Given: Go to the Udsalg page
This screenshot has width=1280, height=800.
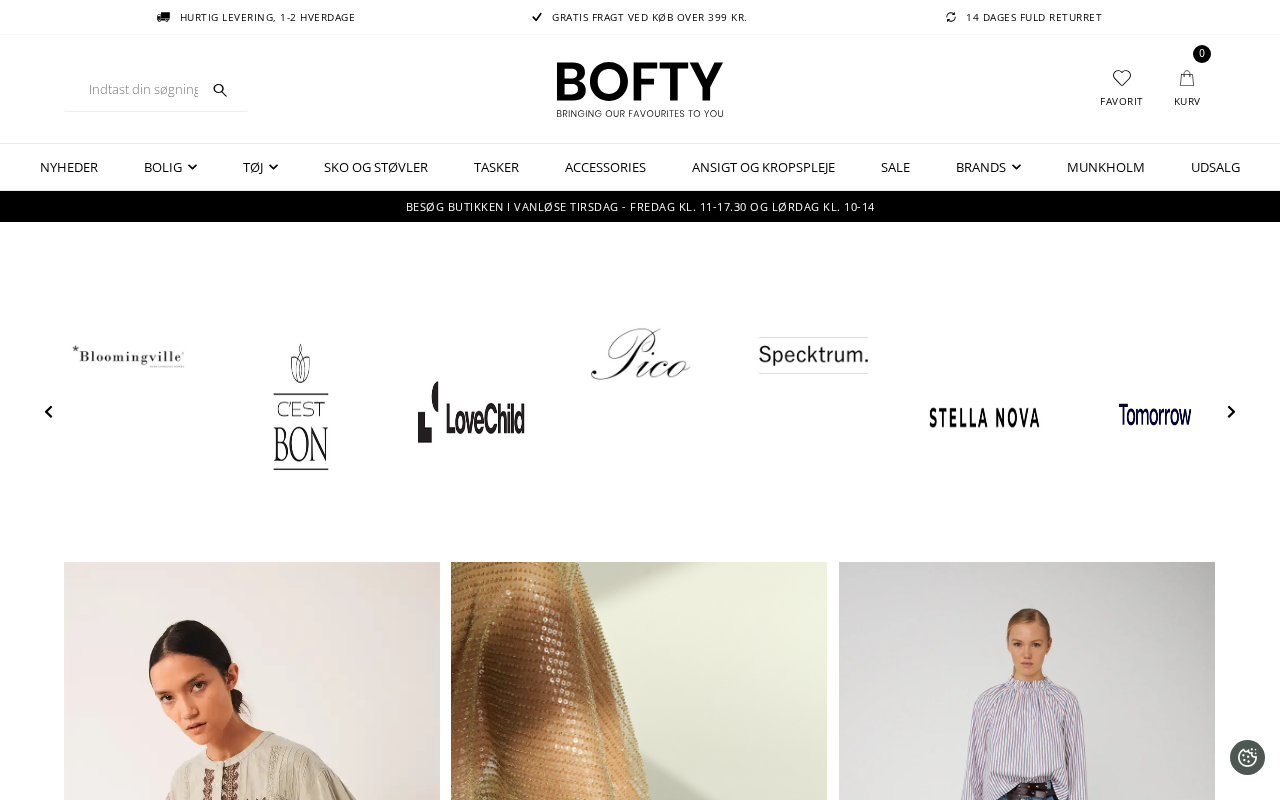Looking at the screenshot, I should pyautogui.click(x=1215, y=167).
